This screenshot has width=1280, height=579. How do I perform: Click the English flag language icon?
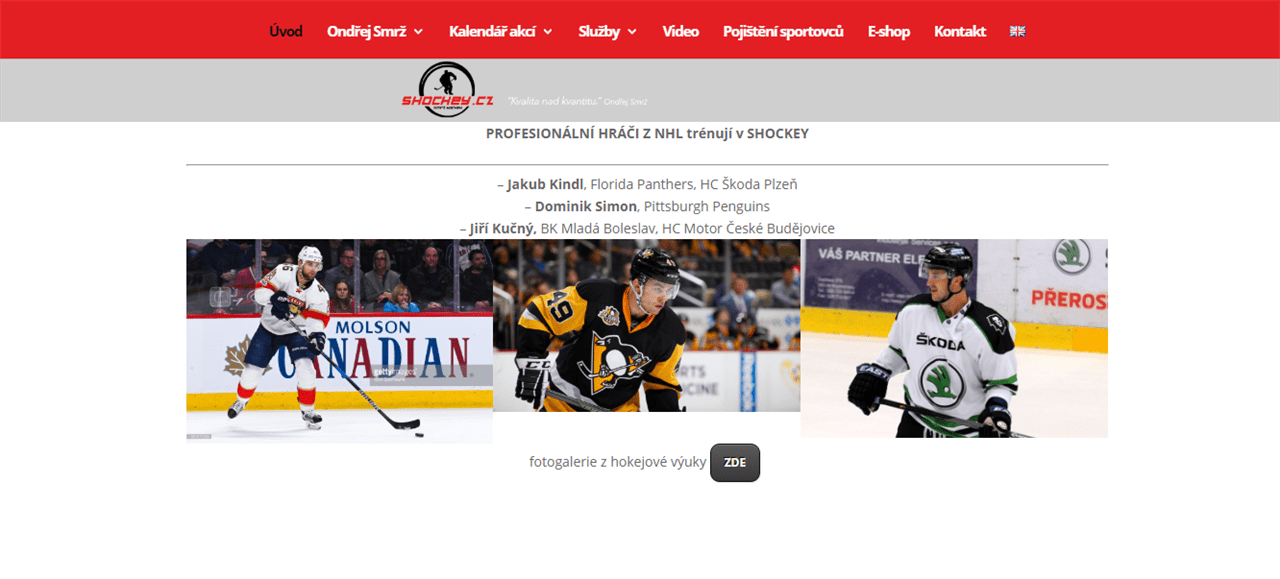coord(1017,31)
